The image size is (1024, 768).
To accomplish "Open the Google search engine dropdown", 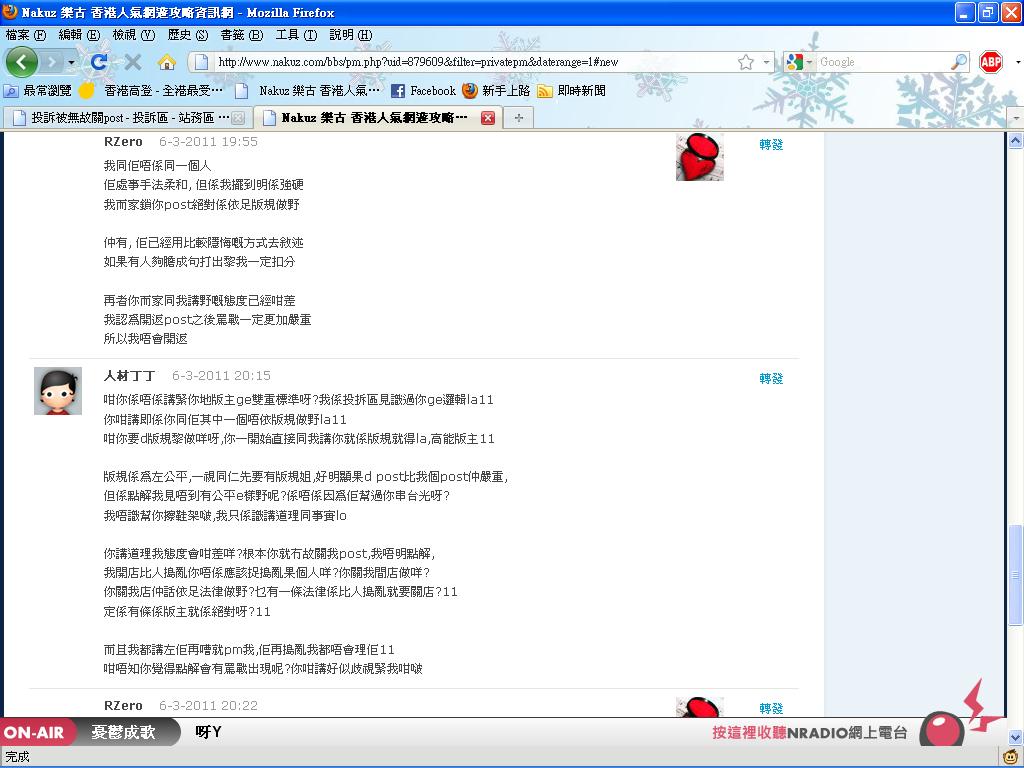I will coord(796,62).
